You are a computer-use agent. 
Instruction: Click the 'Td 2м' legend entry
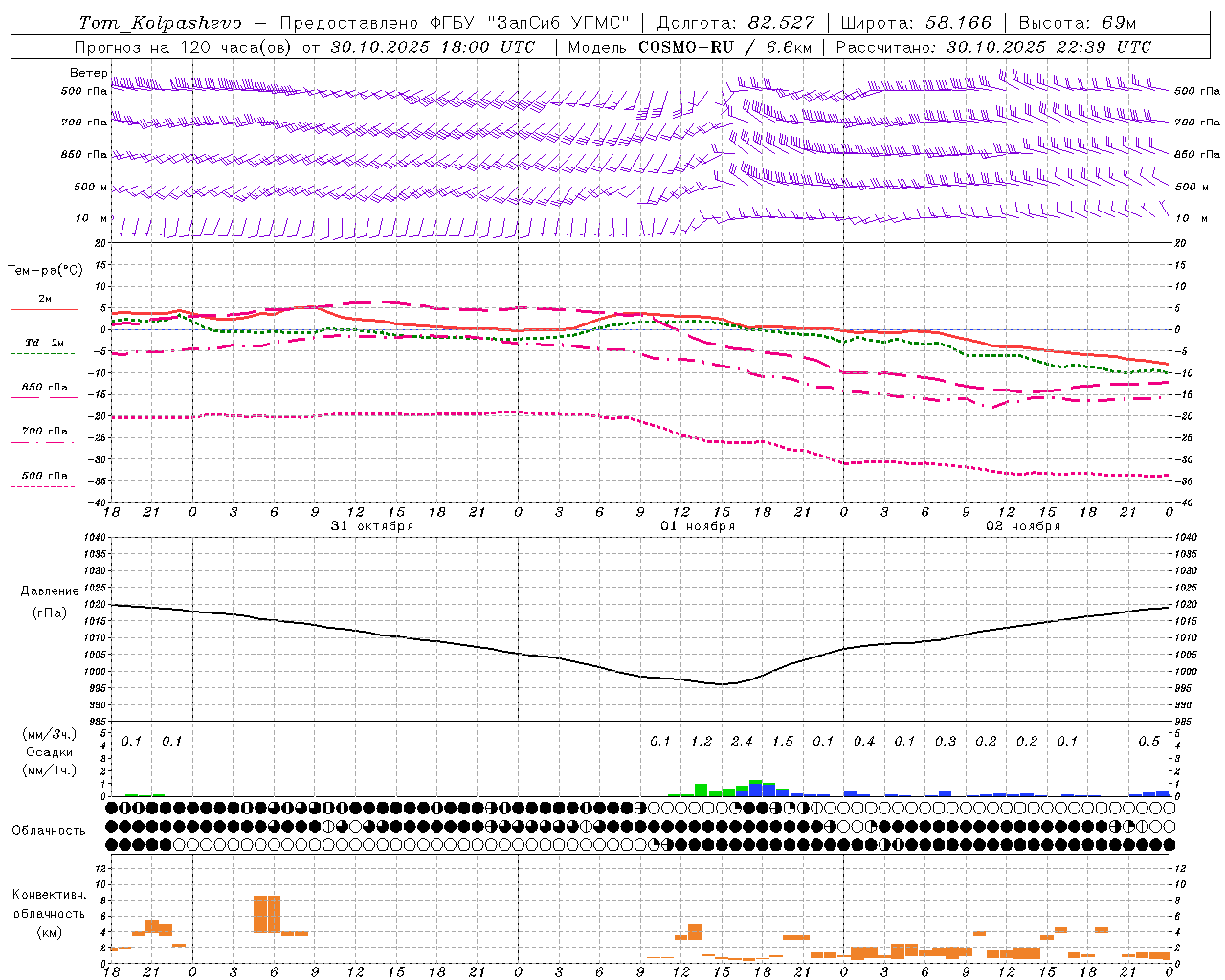coord(44,343)
